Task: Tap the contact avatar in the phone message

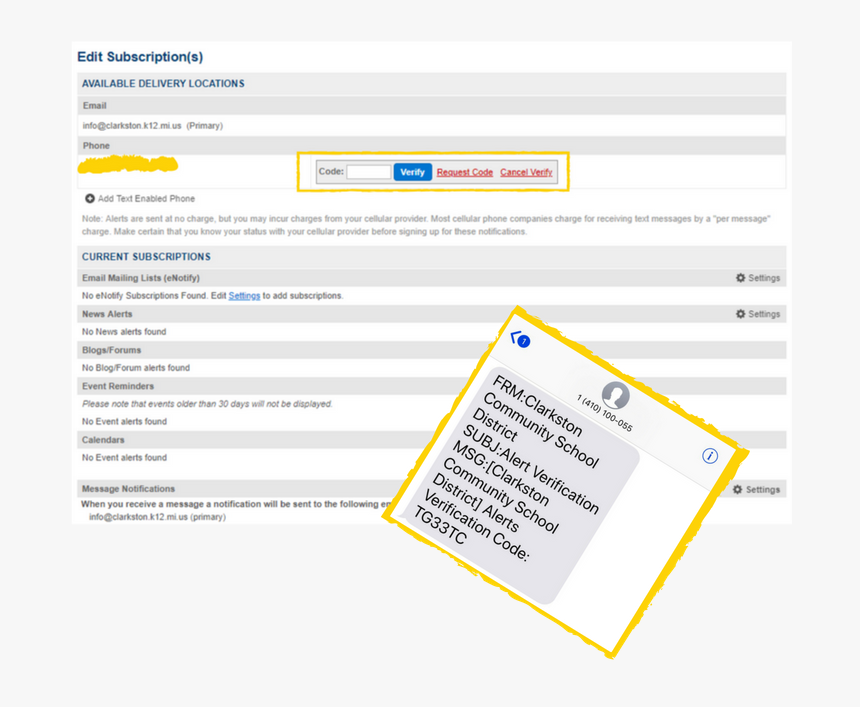Action: point(615,395)
